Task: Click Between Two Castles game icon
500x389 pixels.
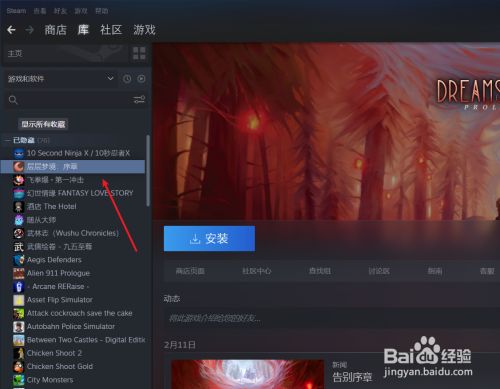Action: pyautogui.click(x=19, y=340)
